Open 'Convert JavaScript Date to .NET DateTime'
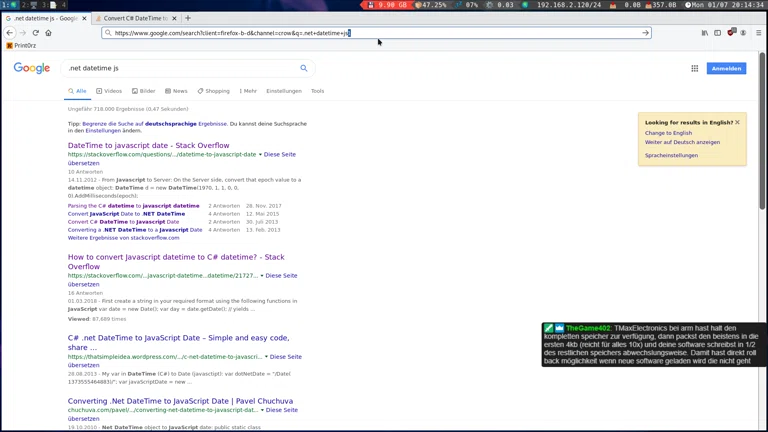The height and width of the screenshot is (432, 768). [x=126, y=214]
